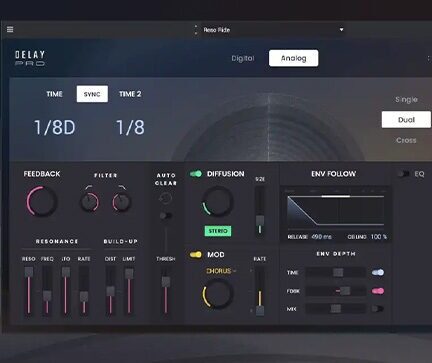Click the Diffusion amount knob
432x363 pixels.
[x=217, y=201]
